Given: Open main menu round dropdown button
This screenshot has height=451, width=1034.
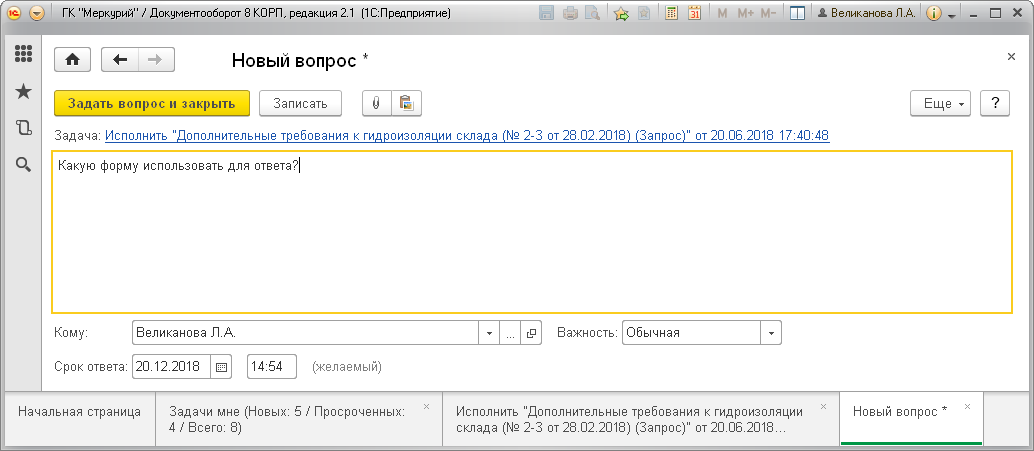Looking at the screenshot, I should [x=38, y=13].
